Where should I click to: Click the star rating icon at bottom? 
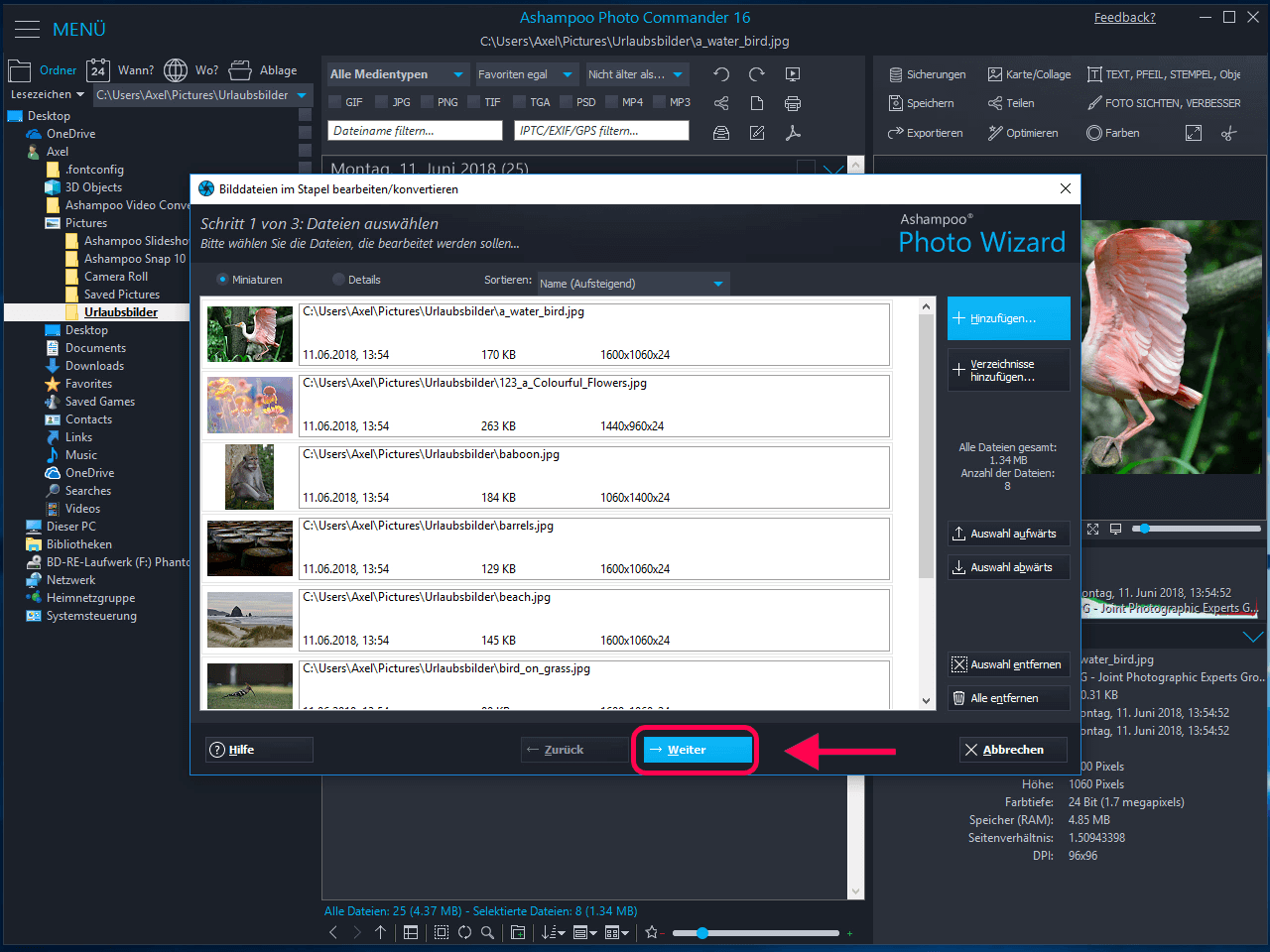[x=652, y=932]
